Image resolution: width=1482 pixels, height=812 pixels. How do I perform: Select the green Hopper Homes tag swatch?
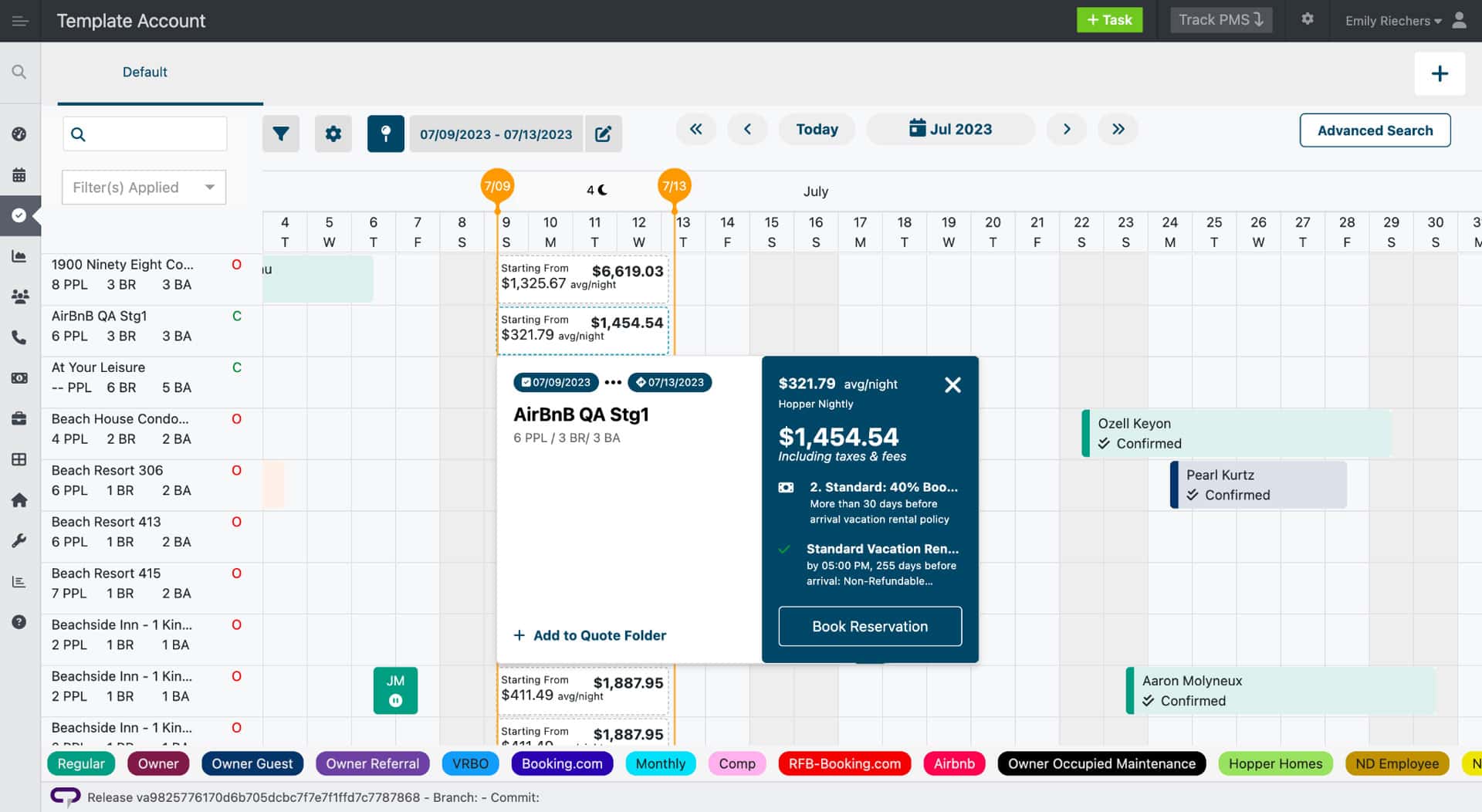pos(1275,763)
